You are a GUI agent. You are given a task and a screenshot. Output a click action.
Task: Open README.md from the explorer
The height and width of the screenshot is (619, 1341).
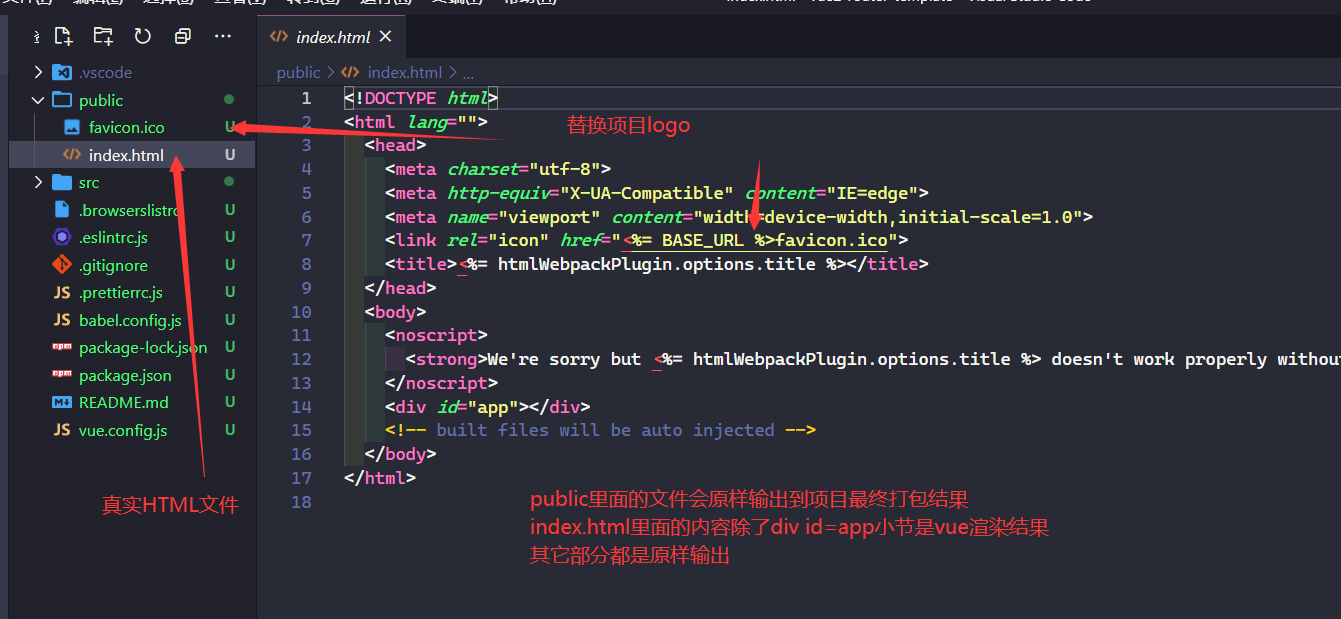coord(123,402)
